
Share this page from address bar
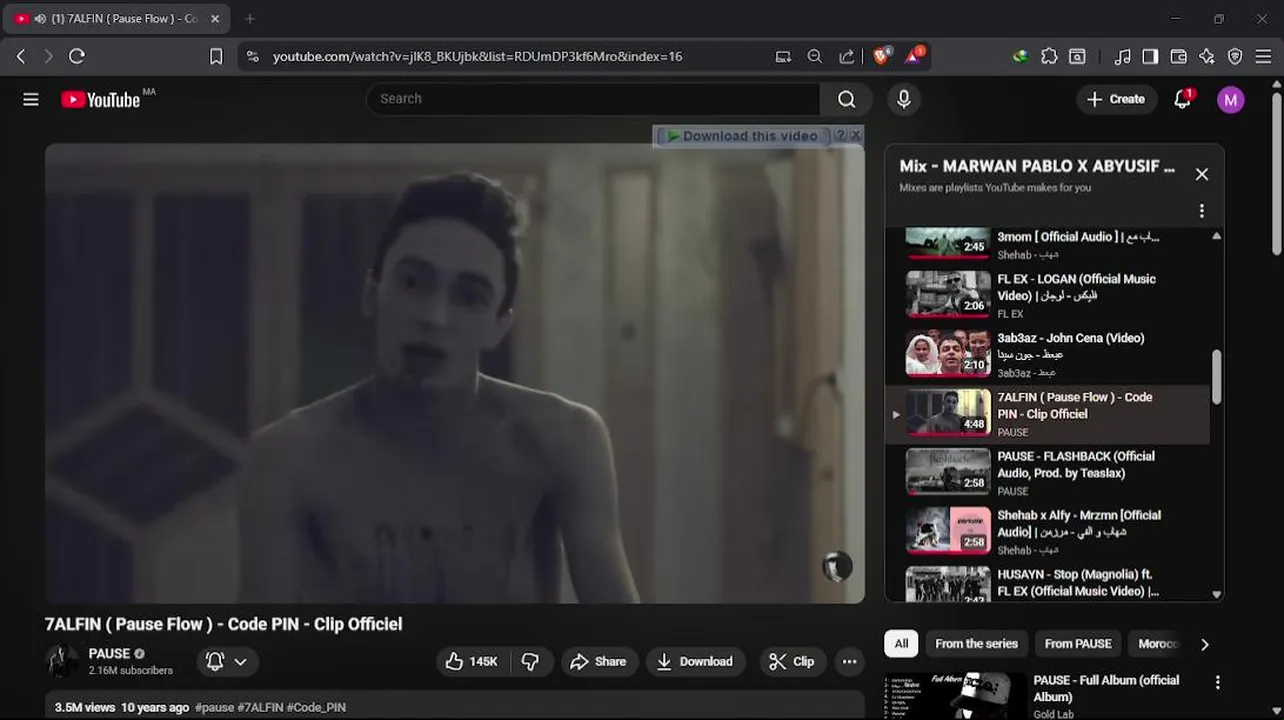tap(847, 57)
